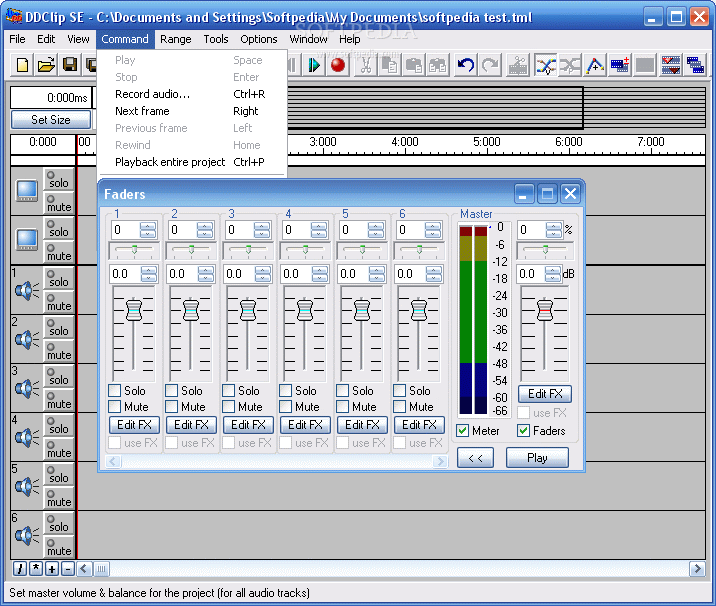Start recording with the red record button
This screenshot has width=716, height=606.
338,65
